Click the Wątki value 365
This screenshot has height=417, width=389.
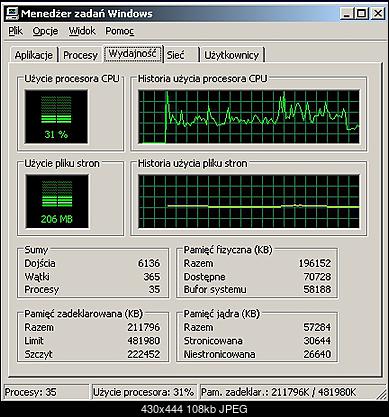(x=152, y=277)
